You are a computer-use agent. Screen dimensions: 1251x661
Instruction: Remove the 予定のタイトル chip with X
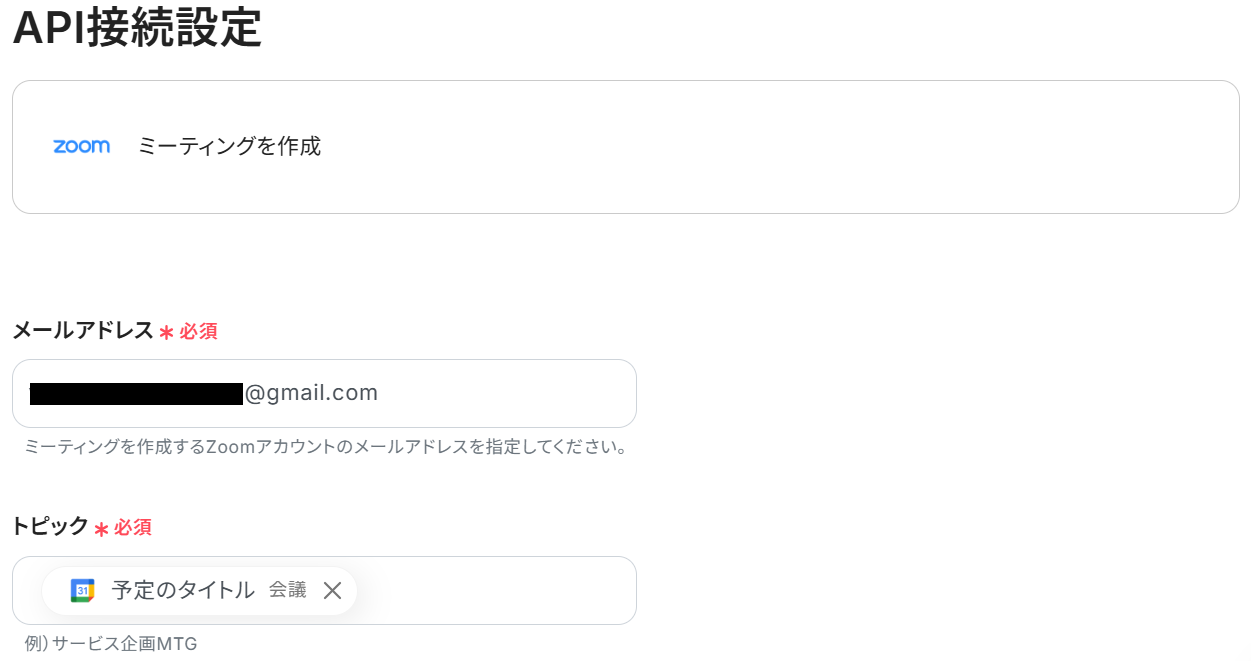tap(333, 590)
